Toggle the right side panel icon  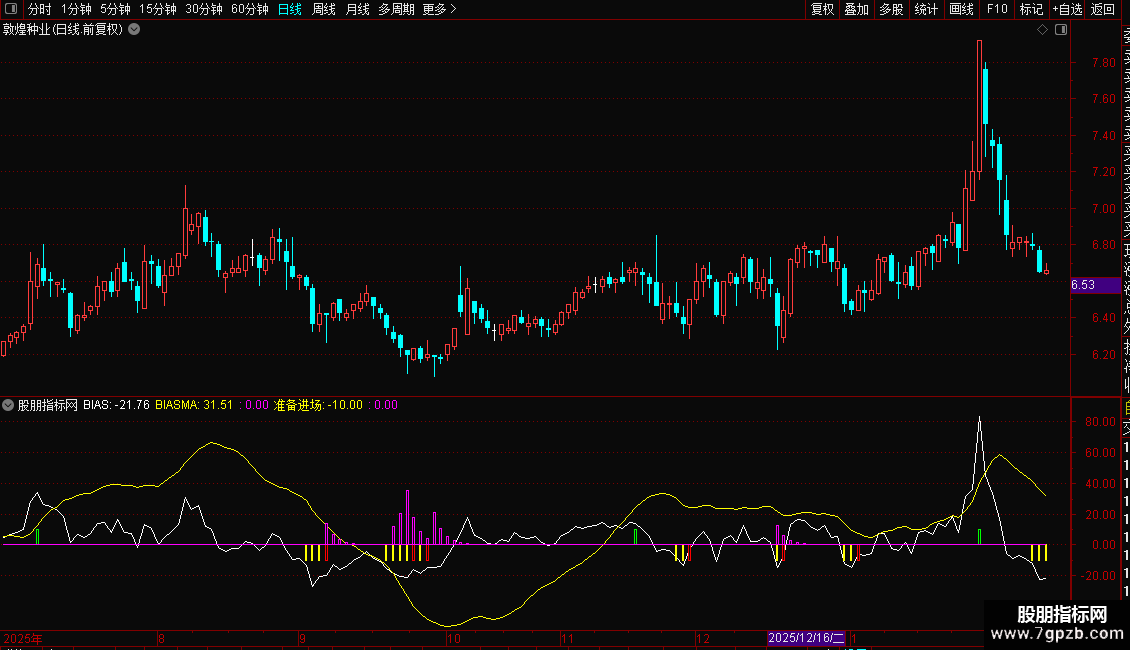tap(1061, 30)
